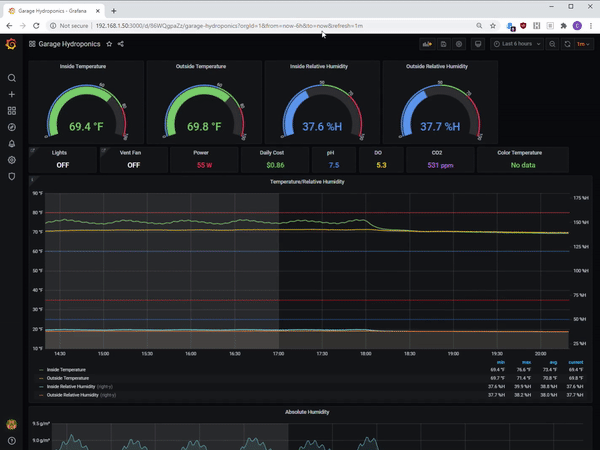Zoom out the time range
Viewport: 600px width, 450px height.
tap(552, 44)
